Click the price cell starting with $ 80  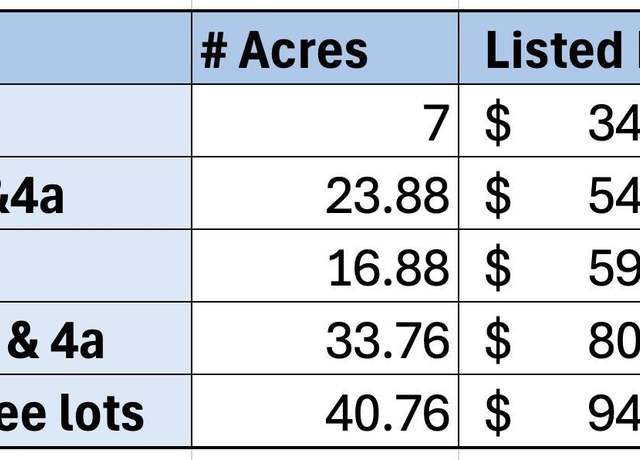(x=549, y=338)
